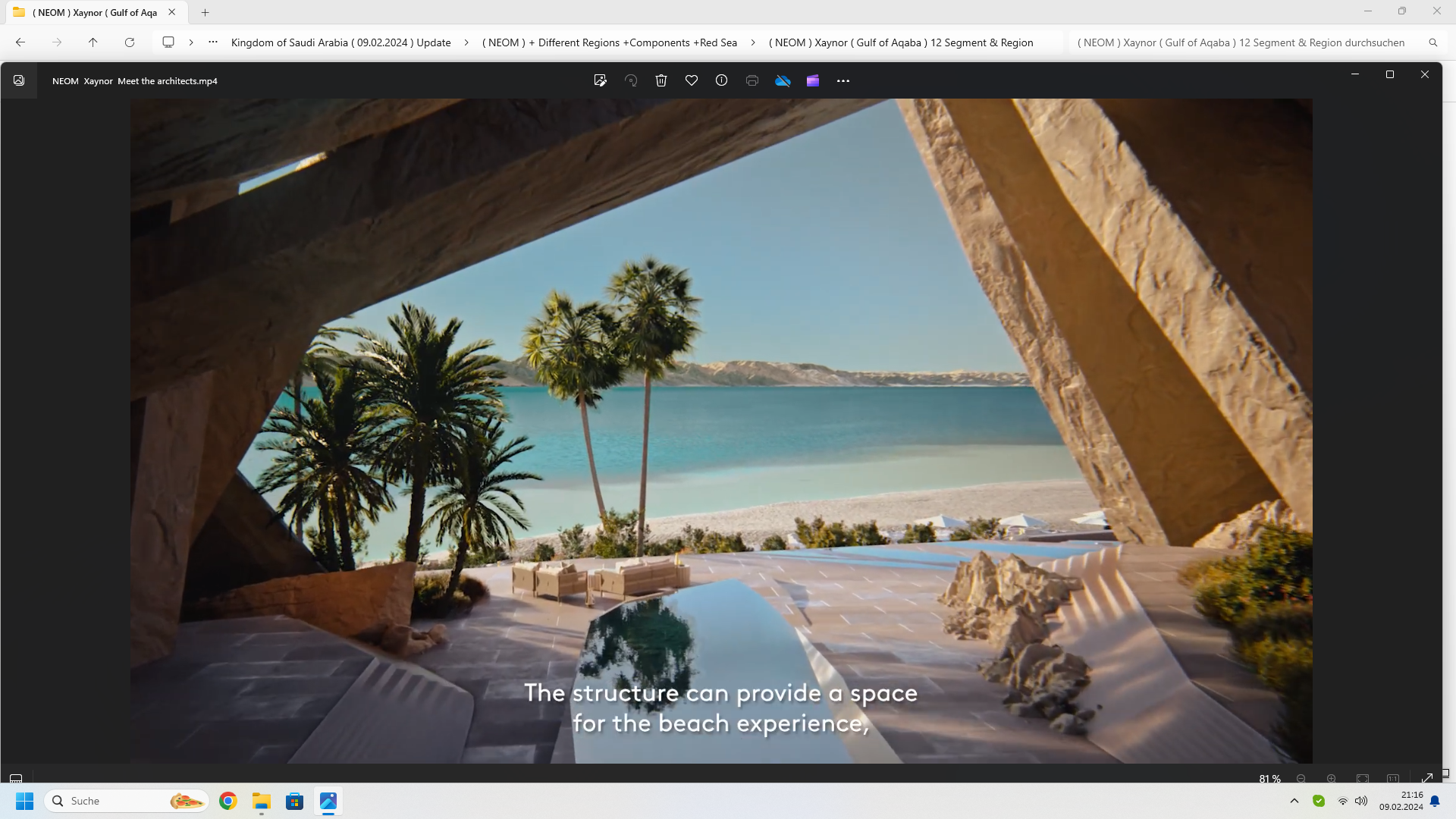Show hidden system tray icons
This screenshot has height=819, width=1456.
click(1294, 801)
